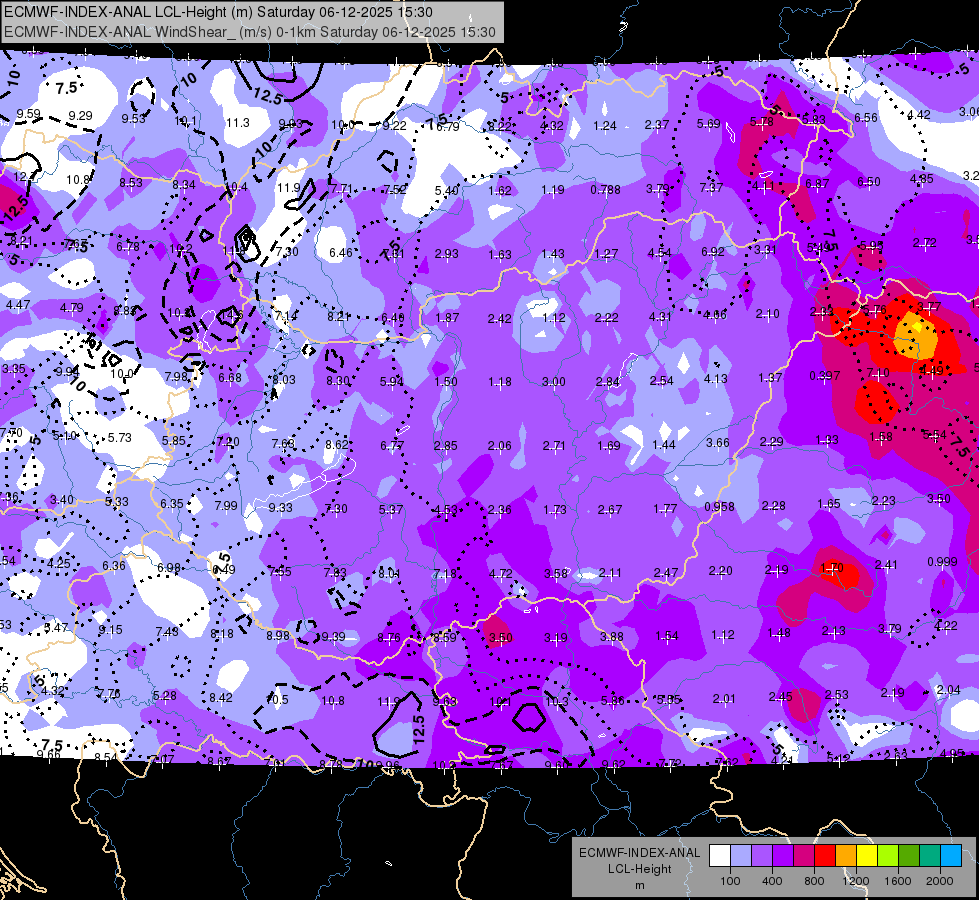Select the grid value '3.66'
The image size is (979, 900).
click(717, 442)
